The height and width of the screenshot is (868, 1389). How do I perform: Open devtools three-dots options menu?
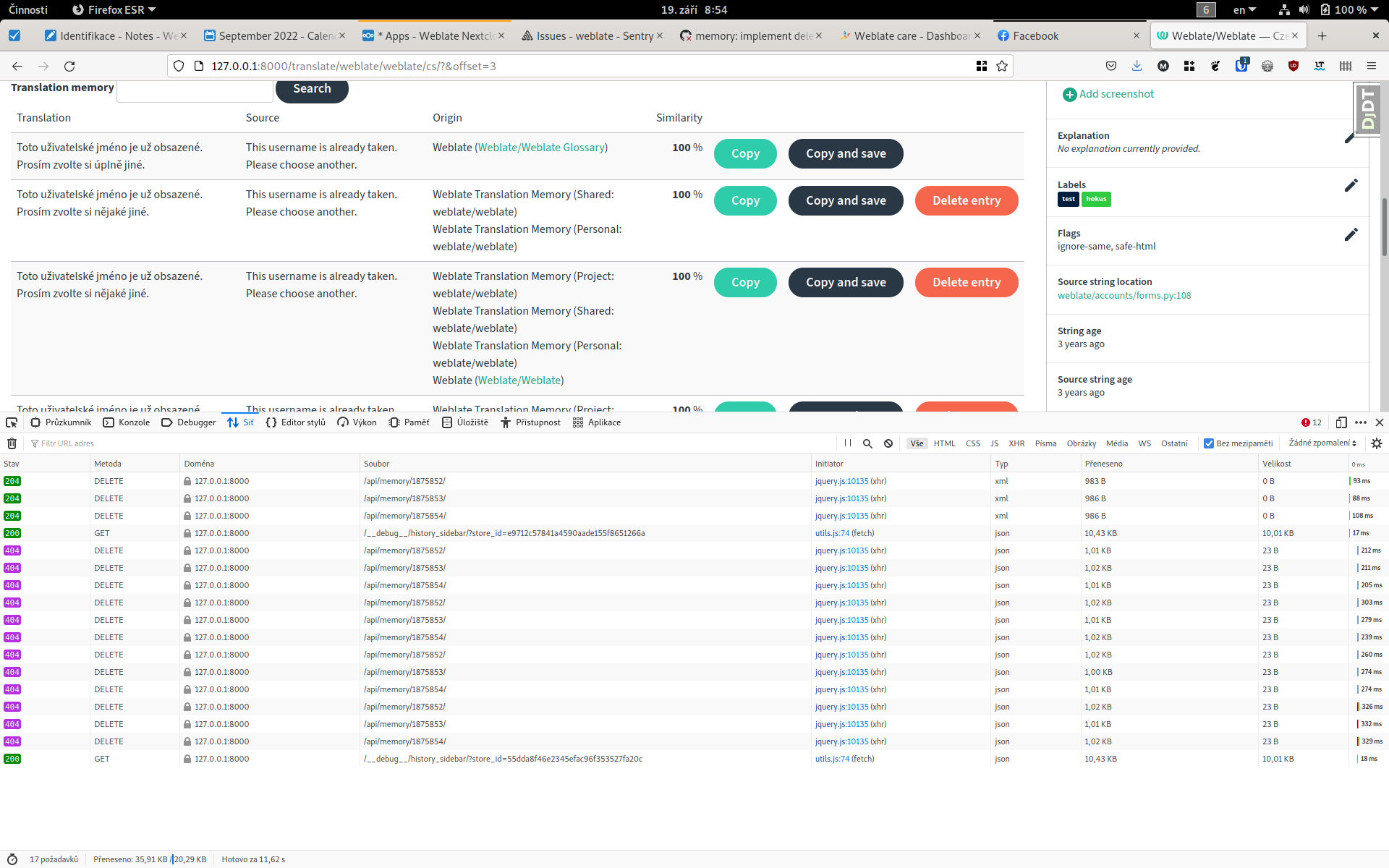(1361, 422)
